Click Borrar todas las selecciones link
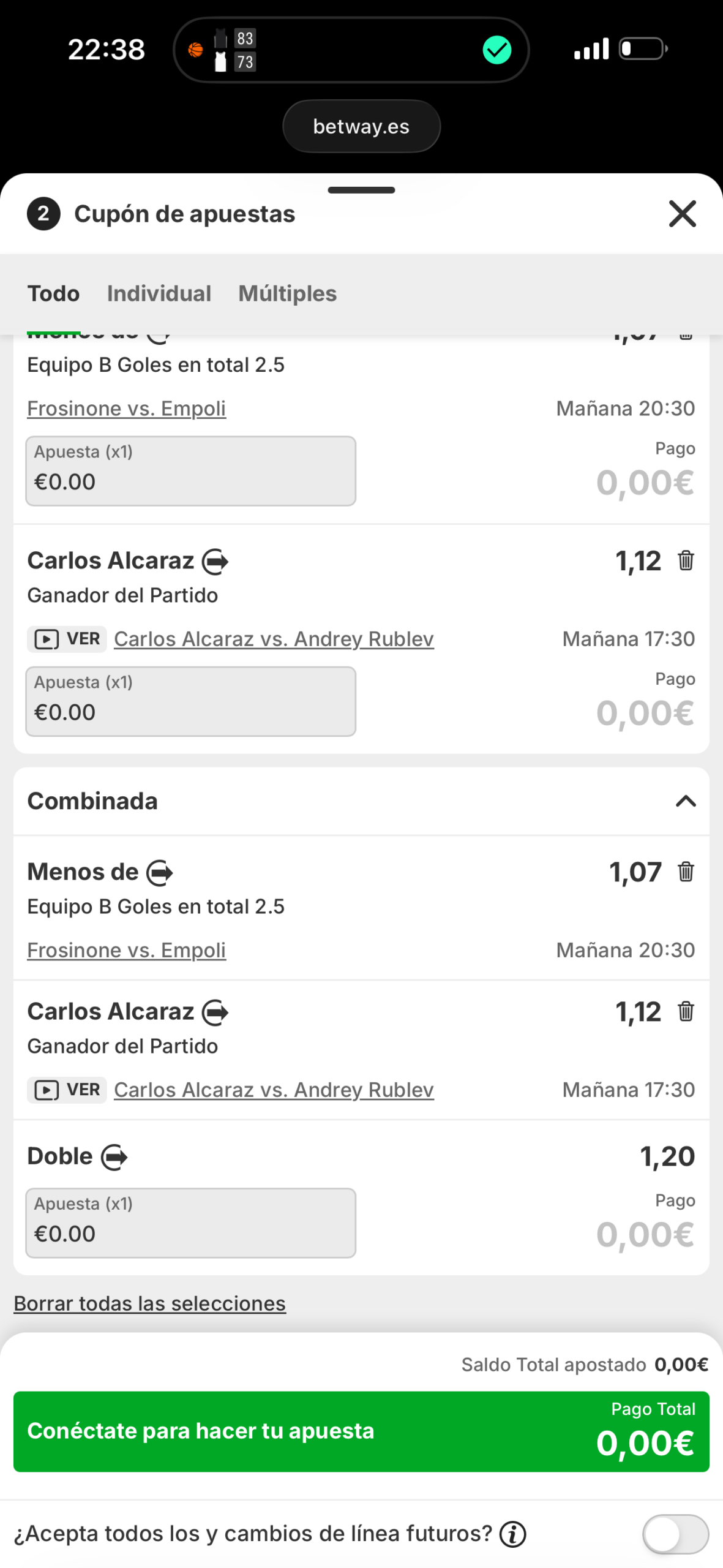Image resolution: width=723 pixels, height=1568 pixels. point(149,1303)
